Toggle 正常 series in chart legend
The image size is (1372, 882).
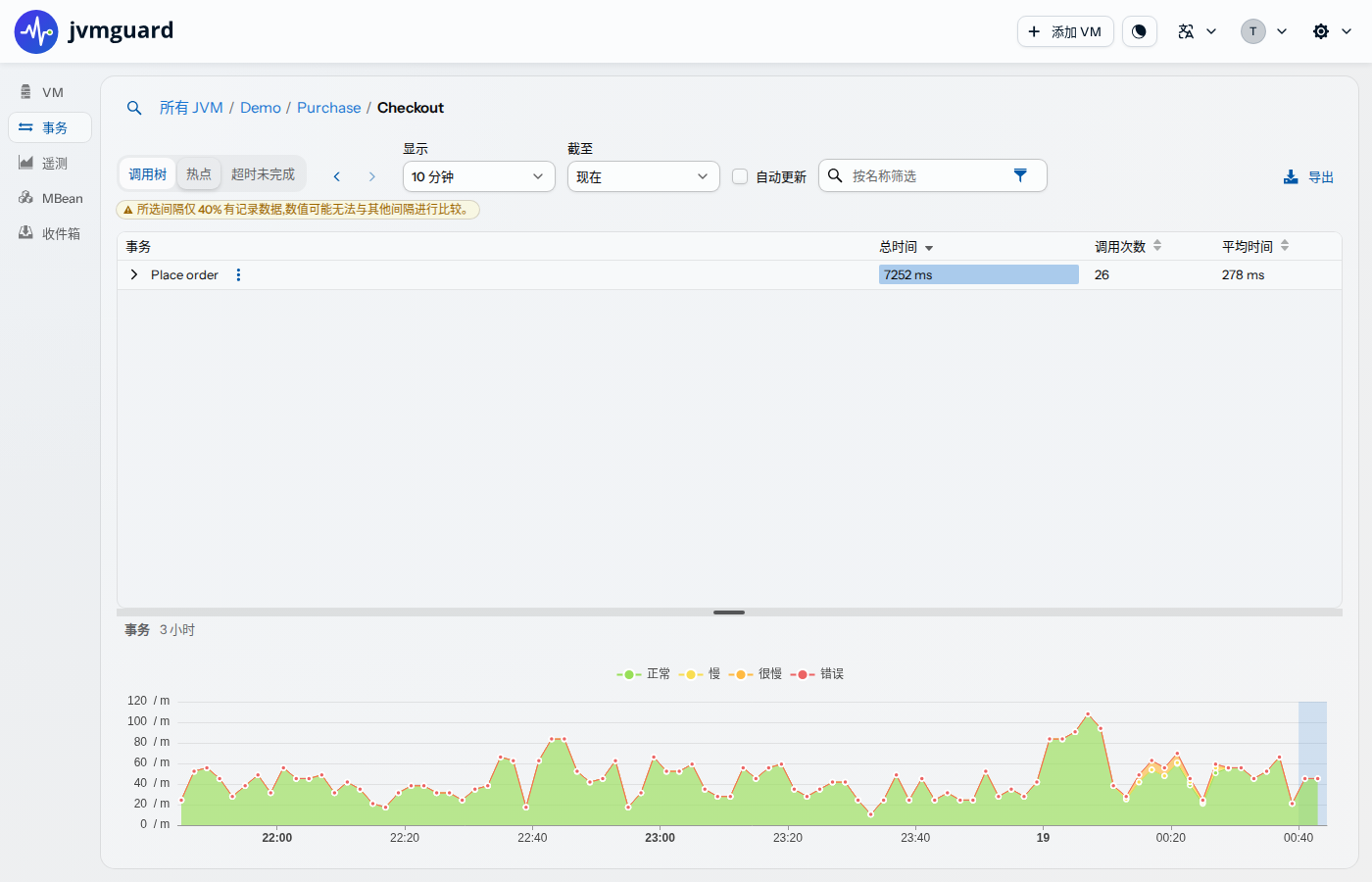tap(644, 674)
